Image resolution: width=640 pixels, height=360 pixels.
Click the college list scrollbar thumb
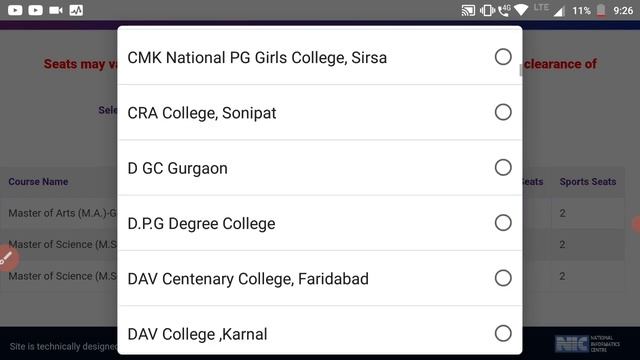pos(520,70)
